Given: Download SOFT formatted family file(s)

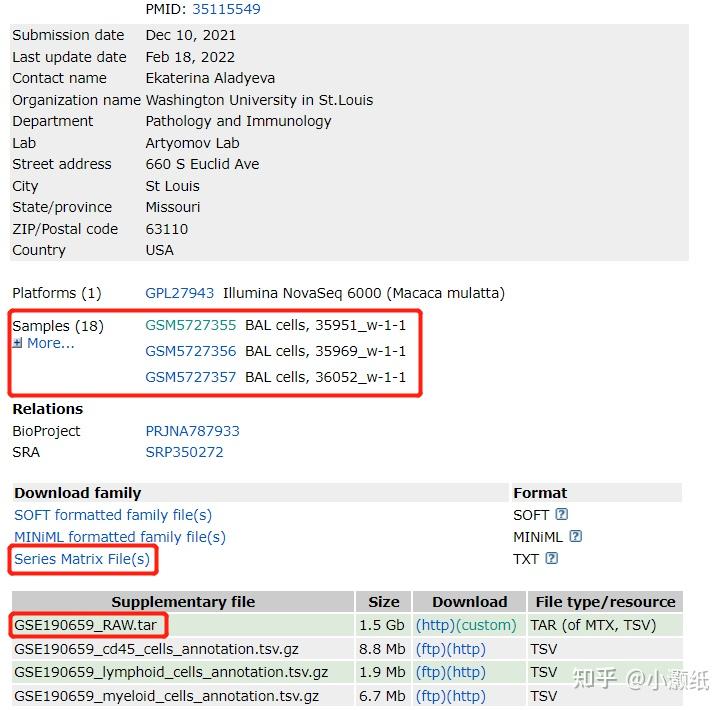Looking at the screenshot, I should pyautogui.click(x=113, y=515).
